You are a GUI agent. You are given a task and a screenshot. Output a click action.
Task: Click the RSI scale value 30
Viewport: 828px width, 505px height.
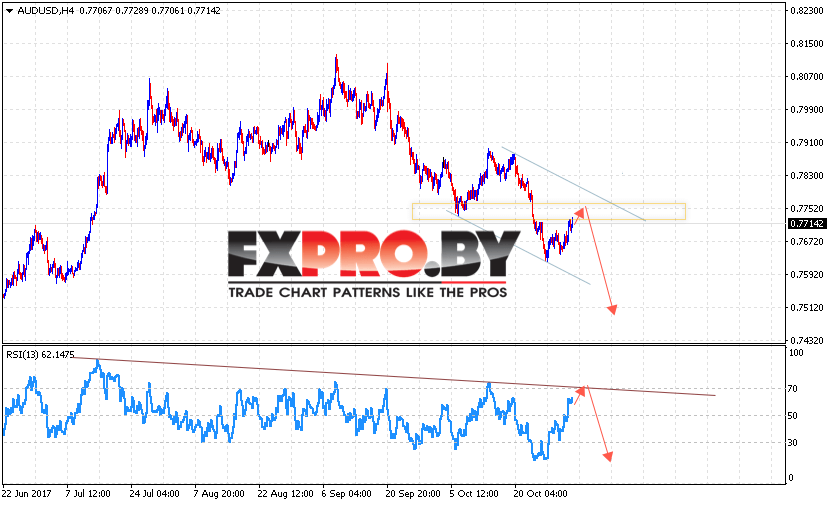point(792,443)
